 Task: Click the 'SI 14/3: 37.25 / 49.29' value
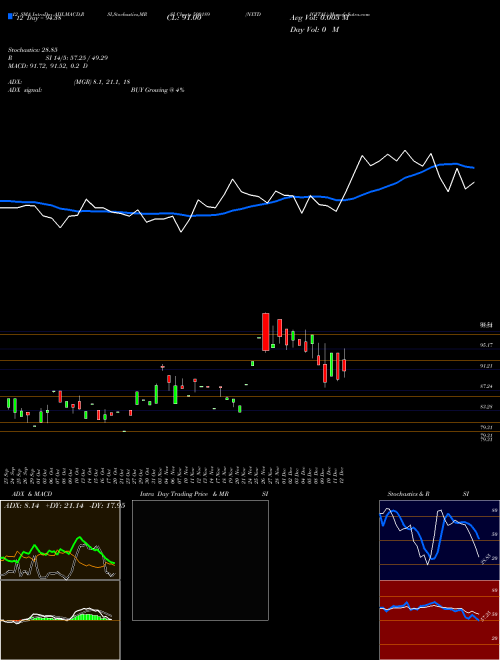click(77, 58)
